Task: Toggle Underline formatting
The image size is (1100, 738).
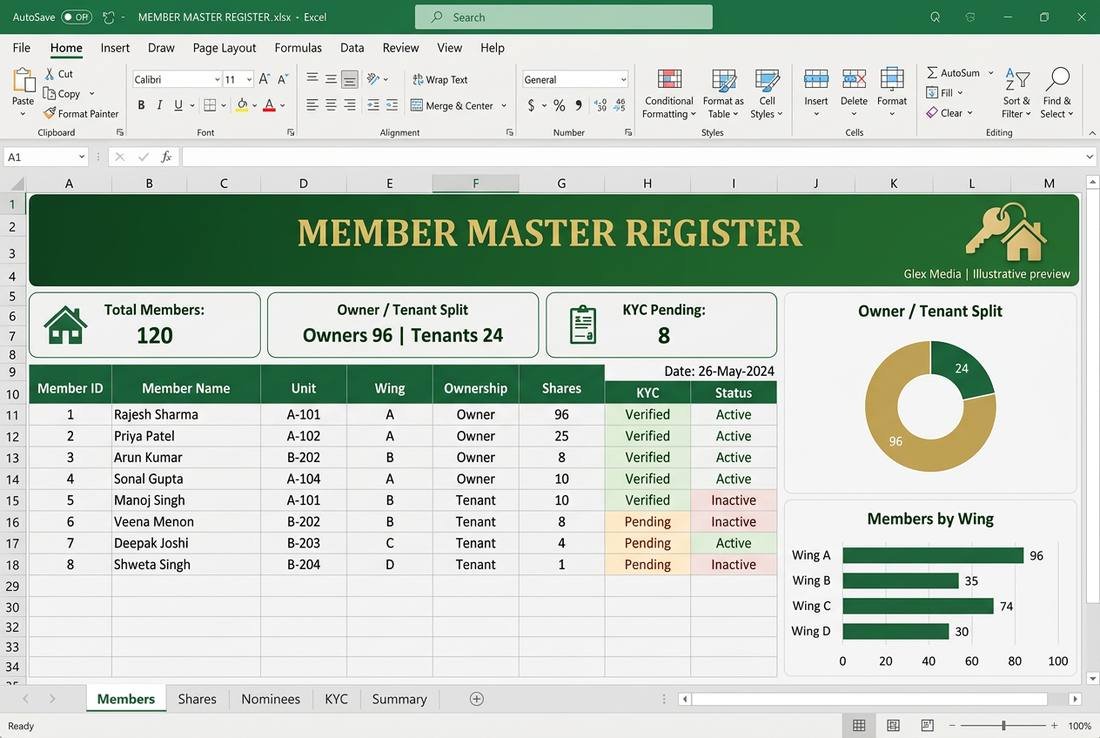Action: pos(178,105)
